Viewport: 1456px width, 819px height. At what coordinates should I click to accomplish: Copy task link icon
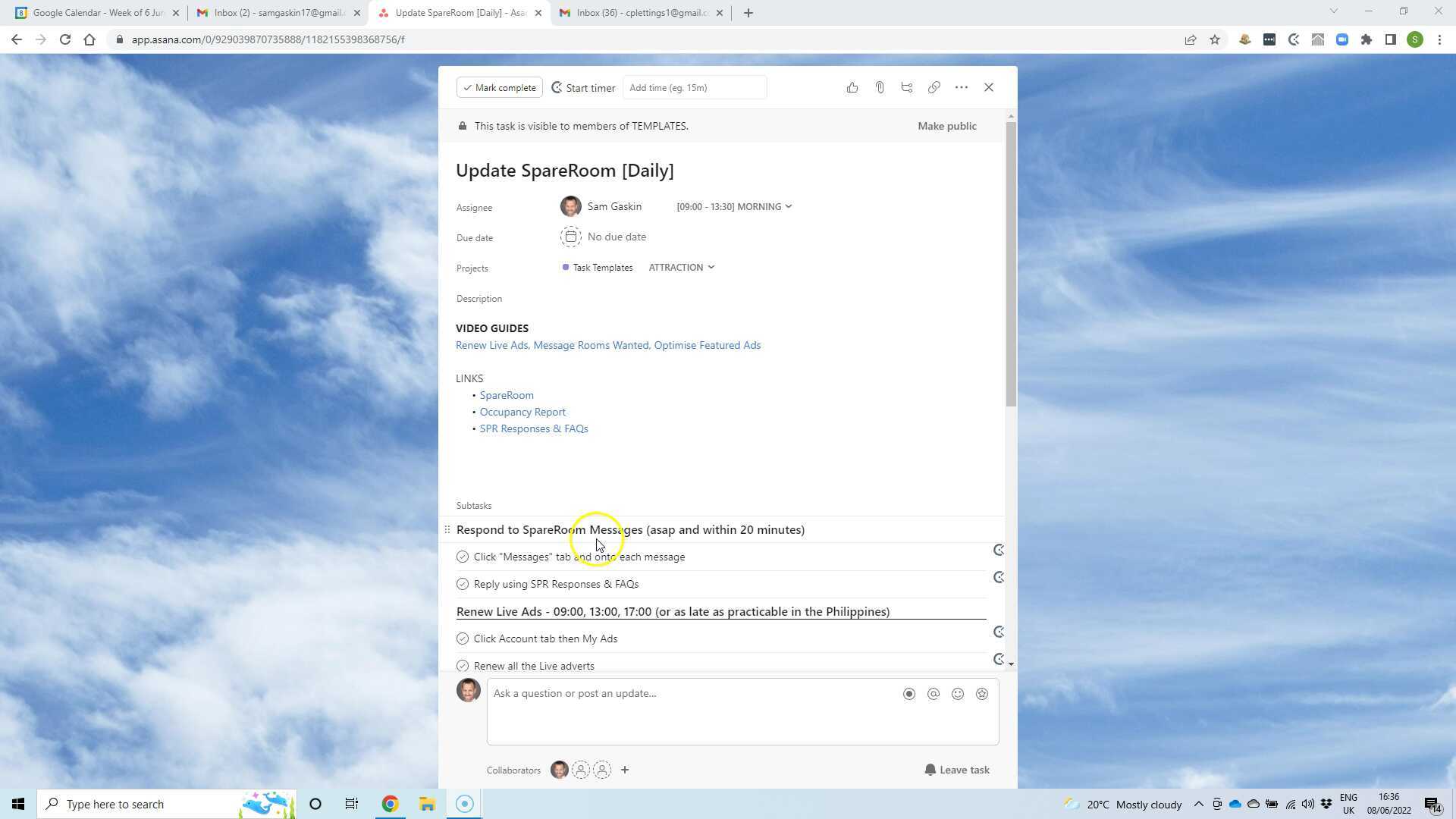point(934,87)
